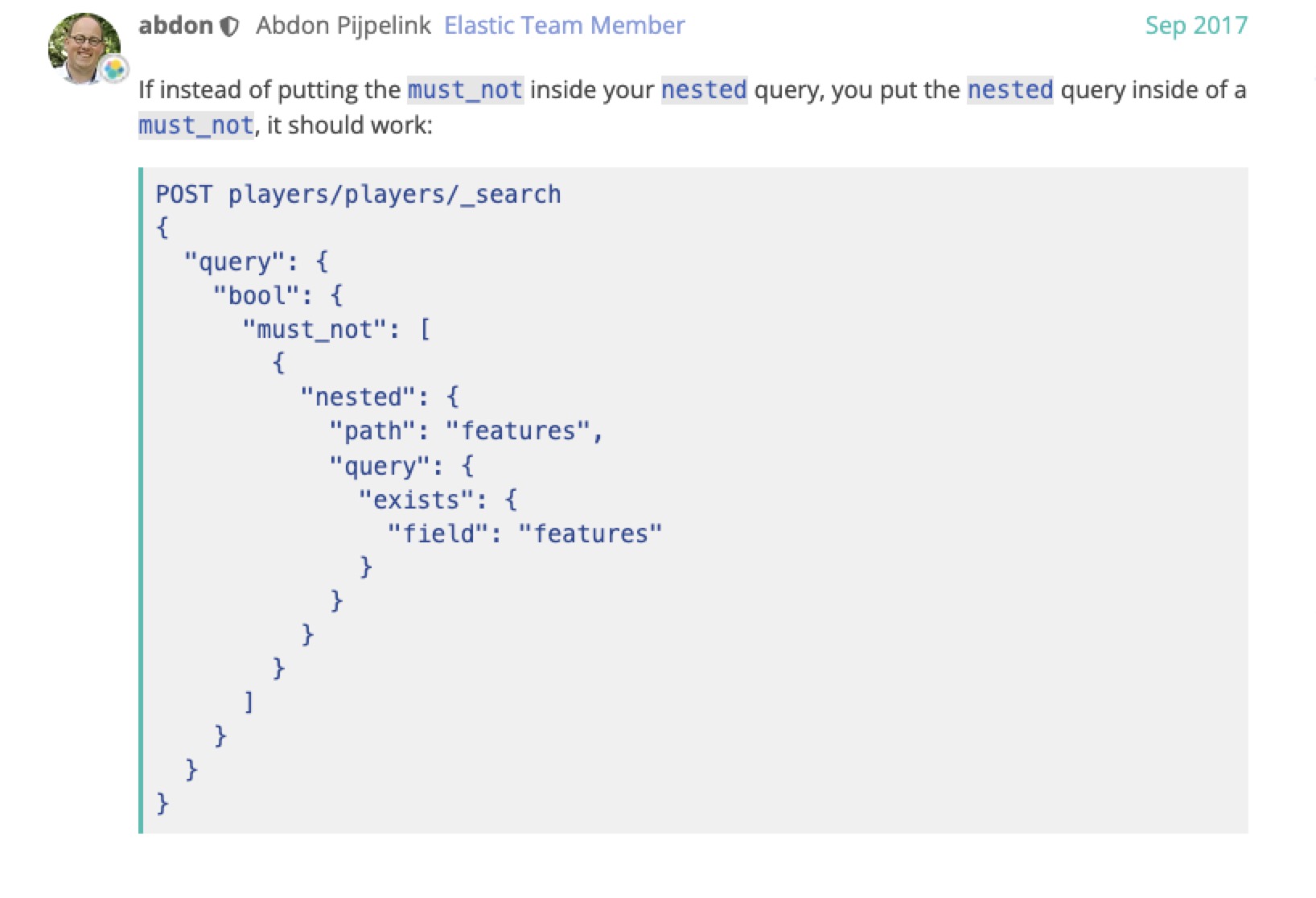
Task: Click the "path": "features" code line
Action: point(466,430)
